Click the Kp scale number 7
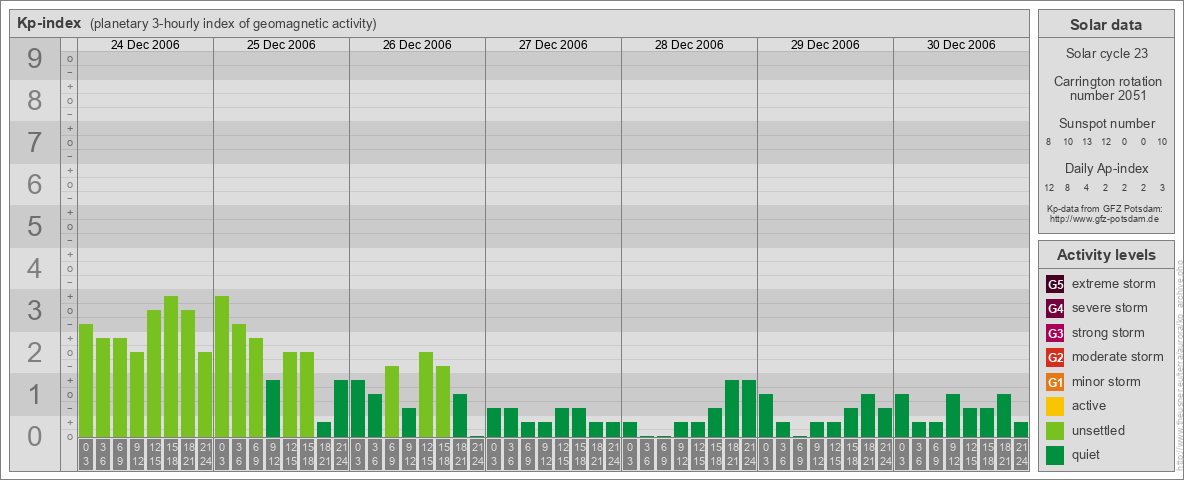 coord(34,143)
